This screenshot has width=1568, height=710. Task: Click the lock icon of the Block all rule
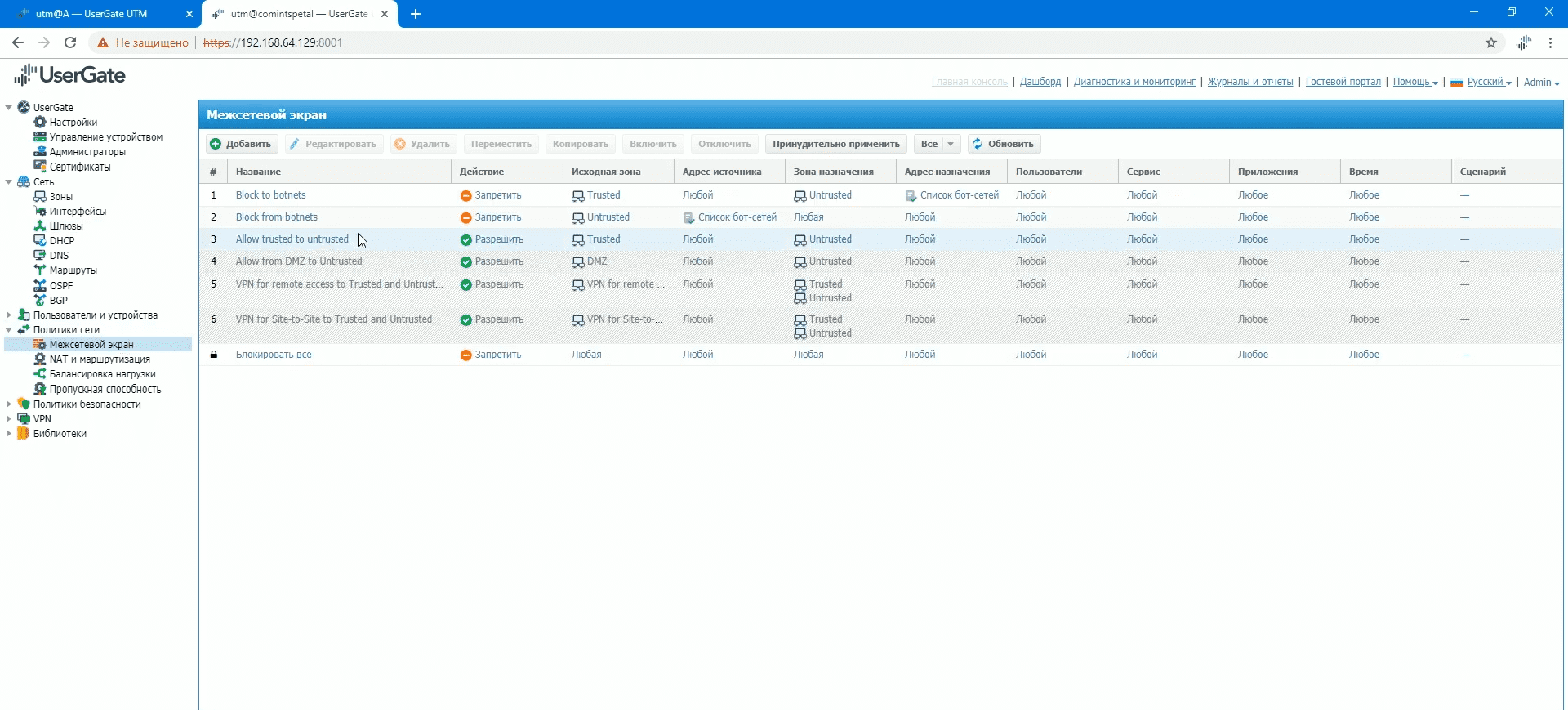(x=214, y=355)
